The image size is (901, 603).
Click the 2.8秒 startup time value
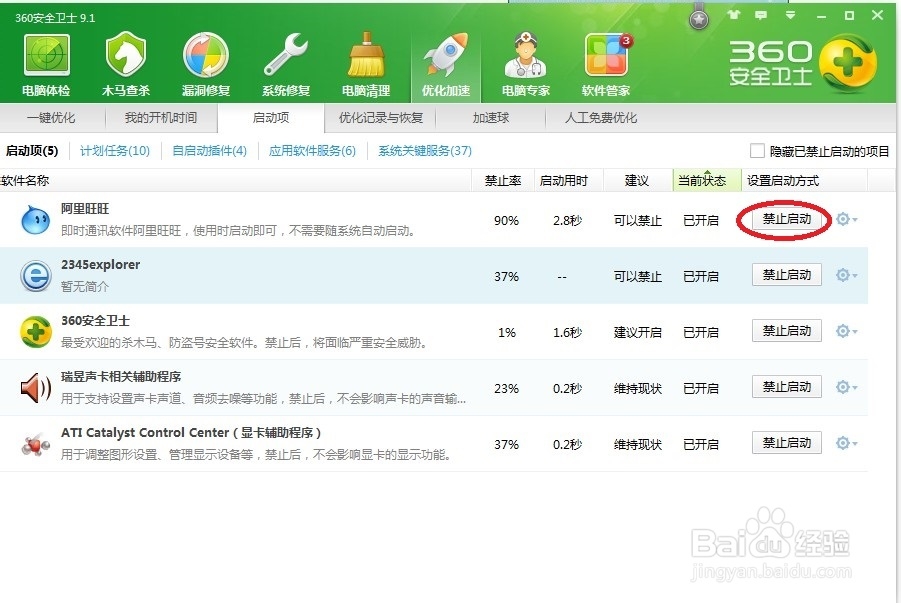(x=567, y=221)
